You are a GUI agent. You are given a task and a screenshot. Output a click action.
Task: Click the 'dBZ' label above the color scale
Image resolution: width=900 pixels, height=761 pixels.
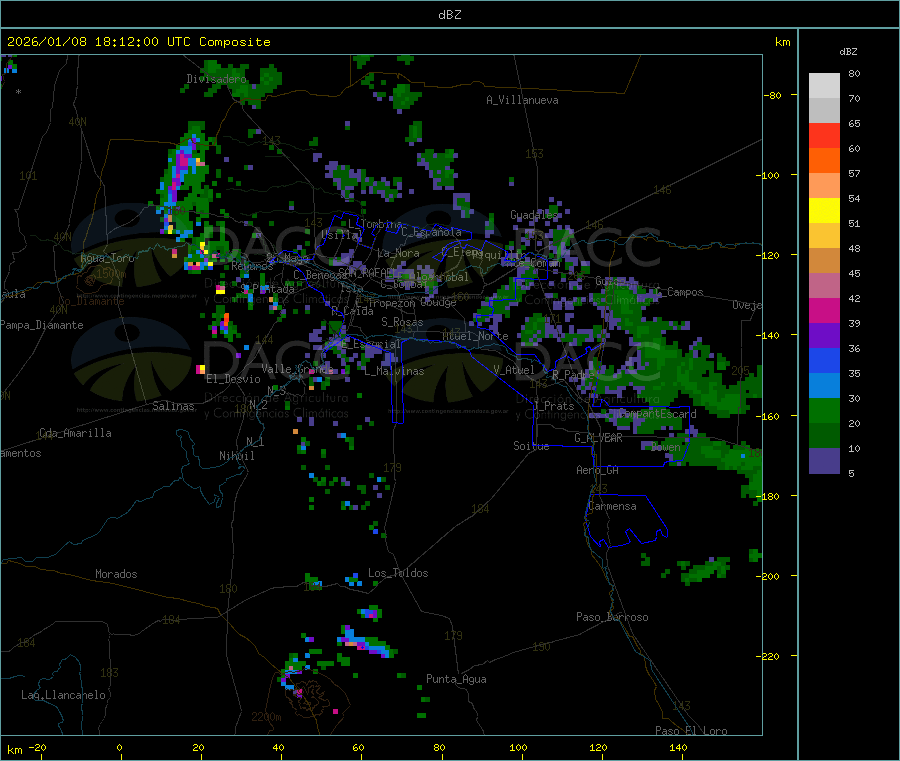(848, 52)
